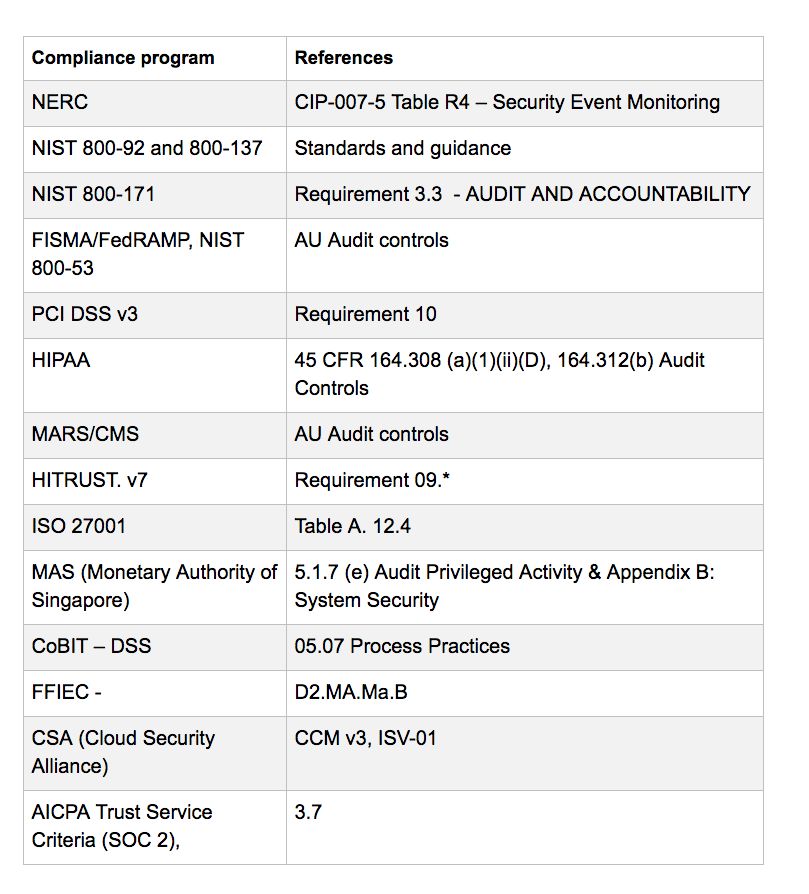Select AICPA Trust Service Criteria cell
This screenshot has height=894, width=809.
[x=155, y=827]
